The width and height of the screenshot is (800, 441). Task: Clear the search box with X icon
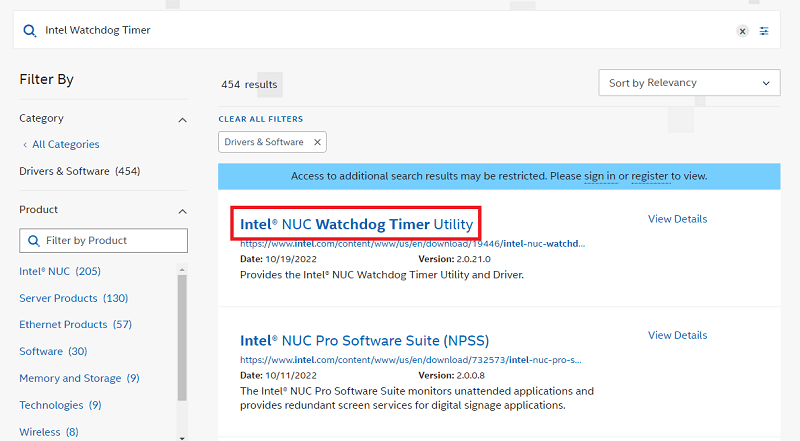pyautogui.click(x=742, y=31)
